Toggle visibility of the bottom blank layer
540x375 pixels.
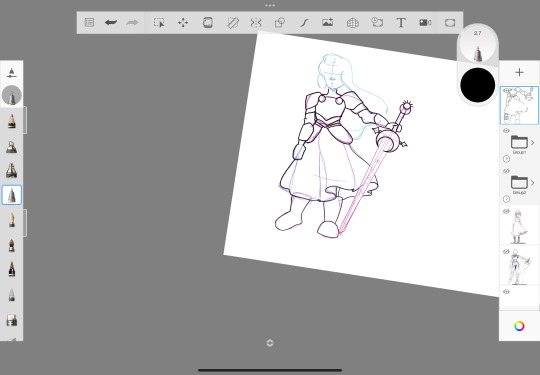coord(506,292)
